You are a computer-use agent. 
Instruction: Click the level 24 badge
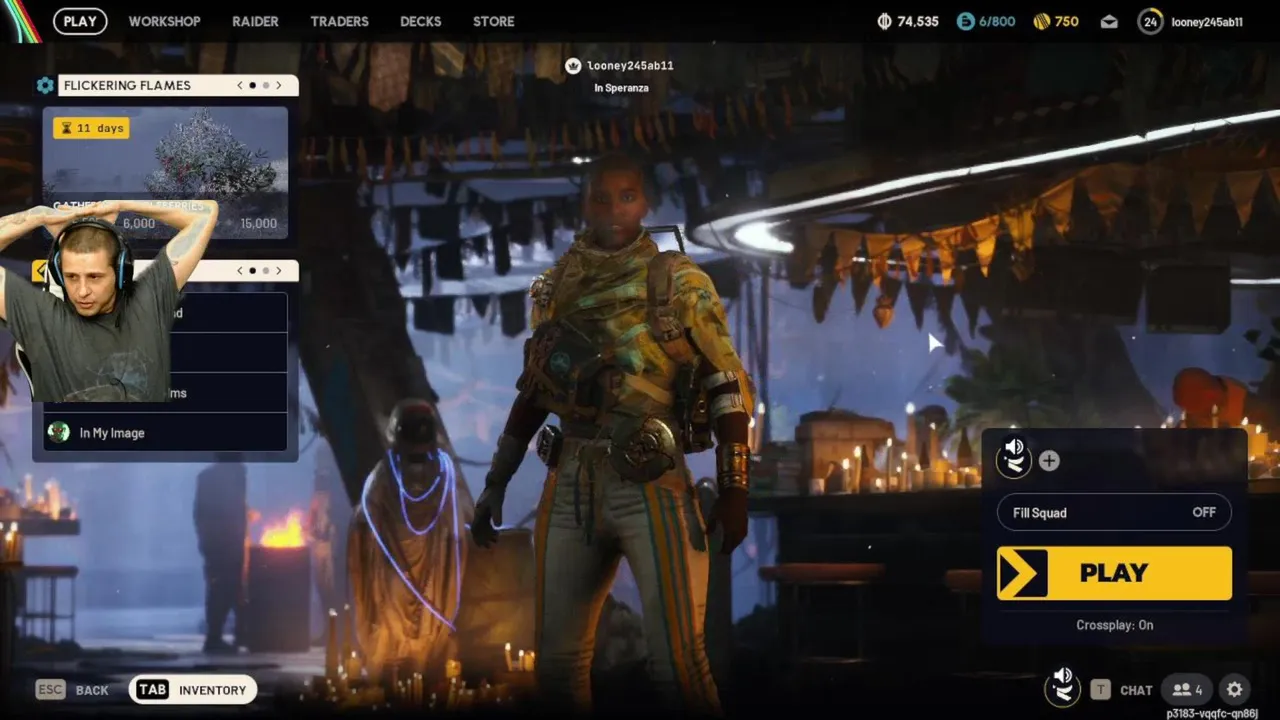[1150, 21]
